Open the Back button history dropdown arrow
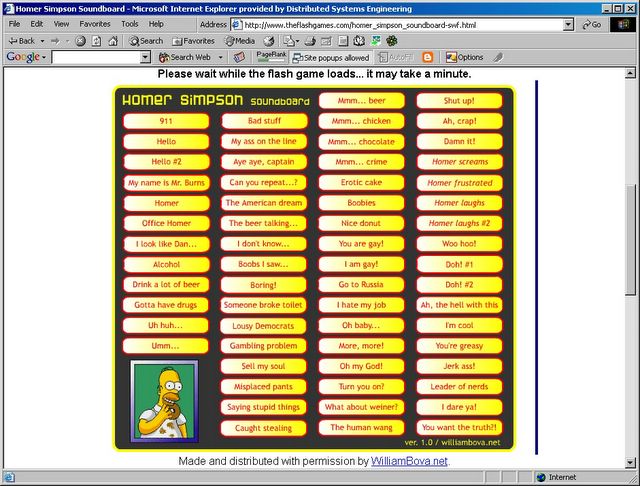 (x=42, y=41)
